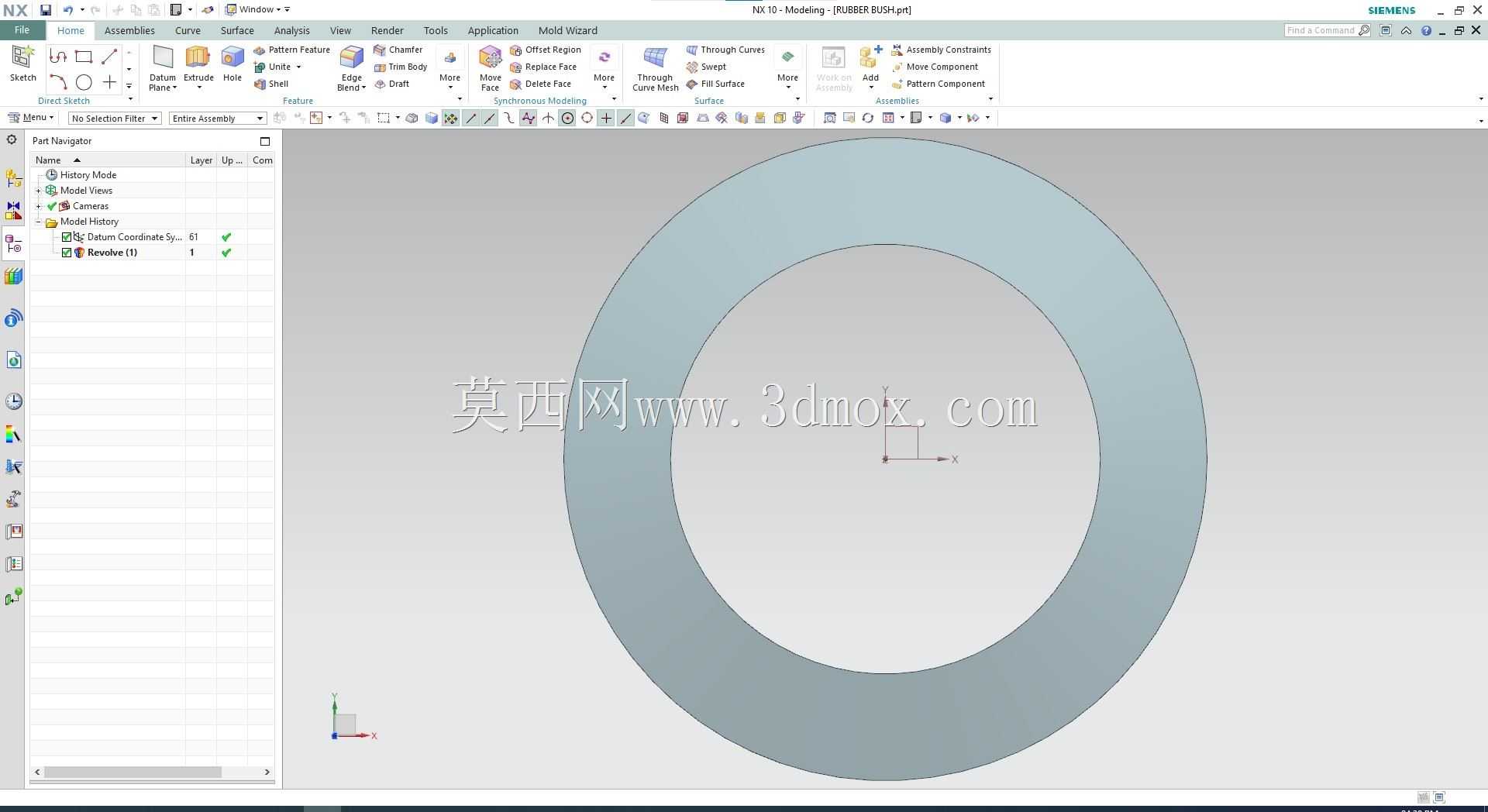Click the Pattern Component button
This screenshot has width=1488, height=812.
939,84
